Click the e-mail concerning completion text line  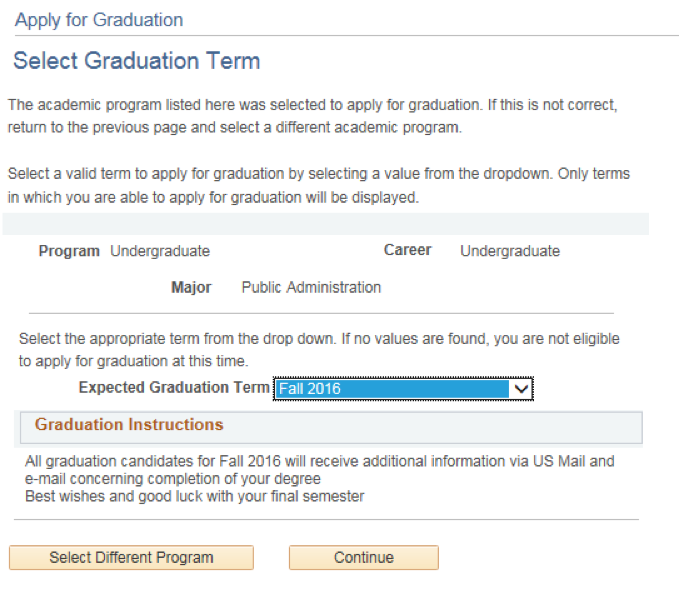point(173,479)
